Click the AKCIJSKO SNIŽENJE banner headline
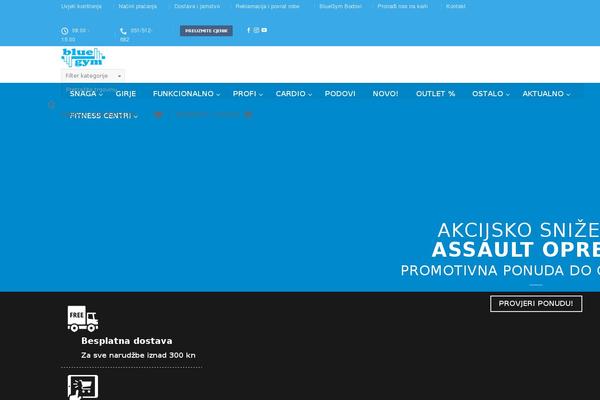 coord(518,230)
